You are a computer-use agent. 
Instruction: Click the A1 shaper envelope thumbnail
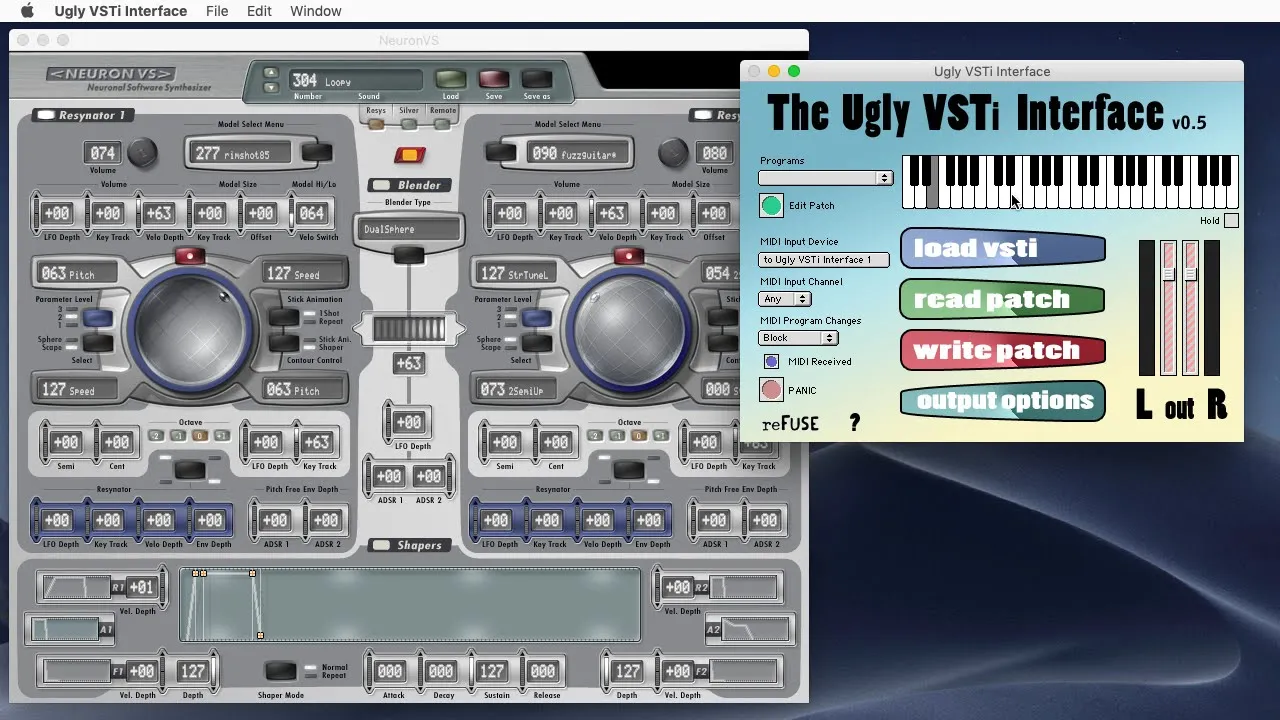[x=65, y=629]
